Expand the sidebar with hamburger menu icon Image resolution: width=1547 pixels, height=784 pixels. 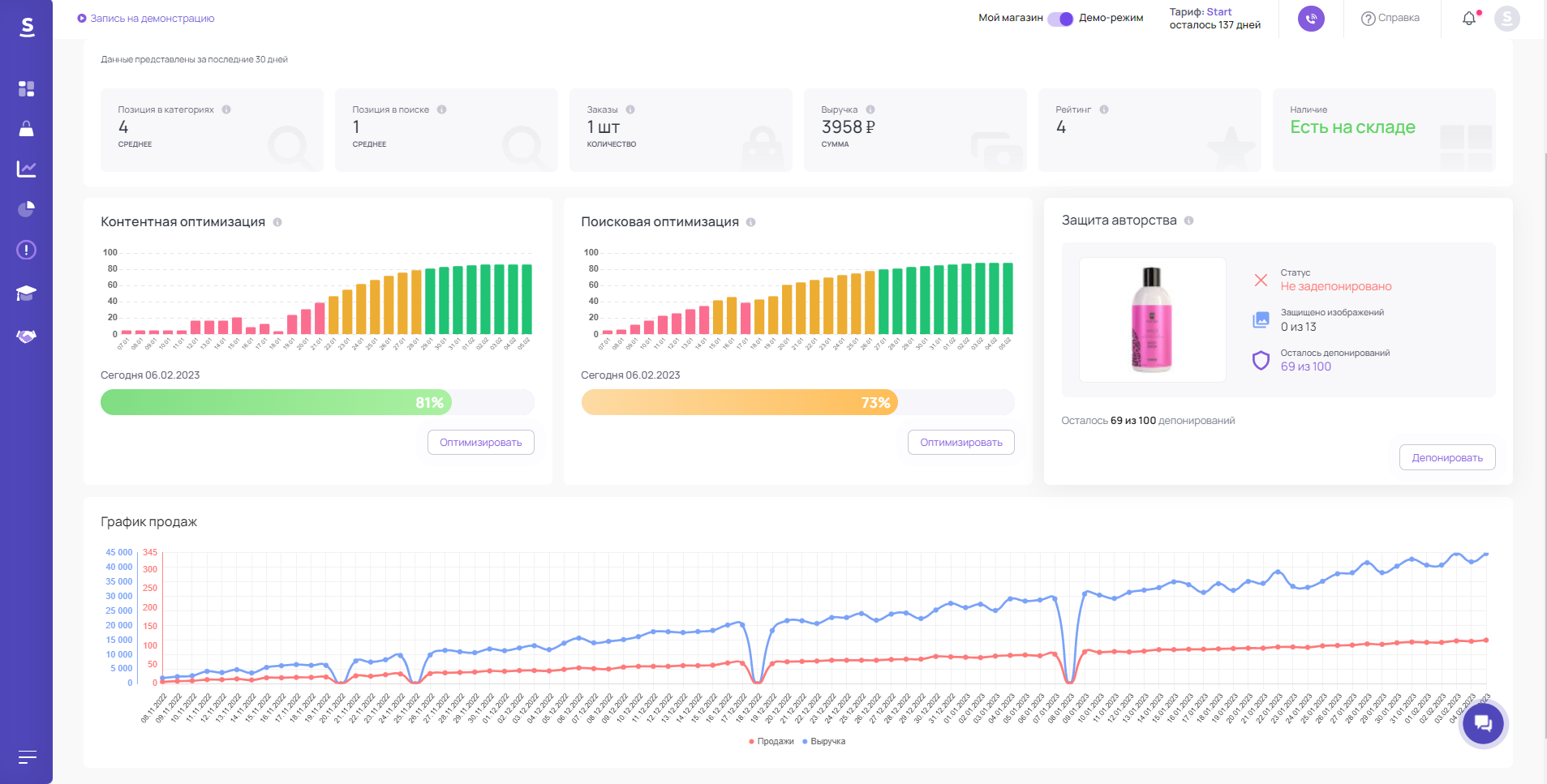27,757
